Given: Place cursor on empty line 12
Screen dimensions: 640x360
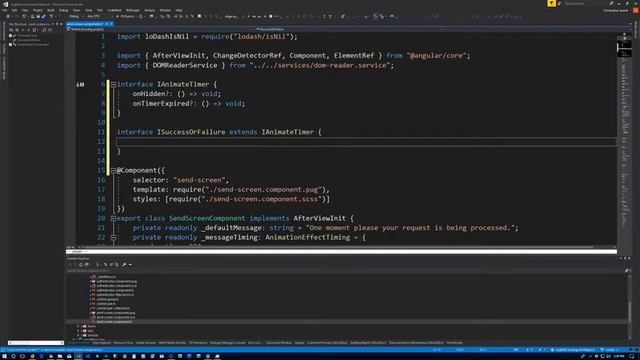Looking at the screenshot, I should (x=366, y=142).
